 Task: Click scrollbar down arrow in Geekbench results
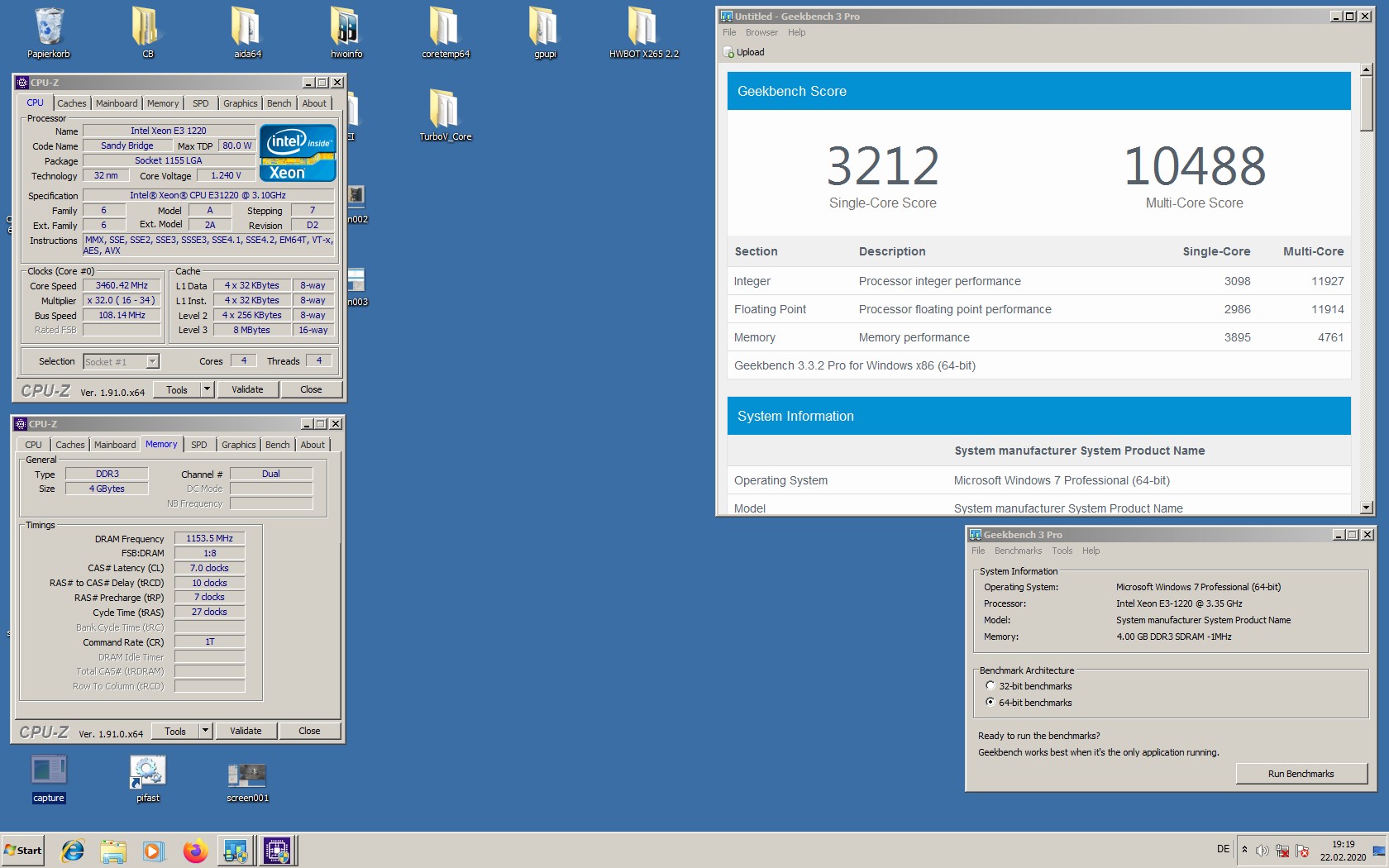tap(1367, 507)
